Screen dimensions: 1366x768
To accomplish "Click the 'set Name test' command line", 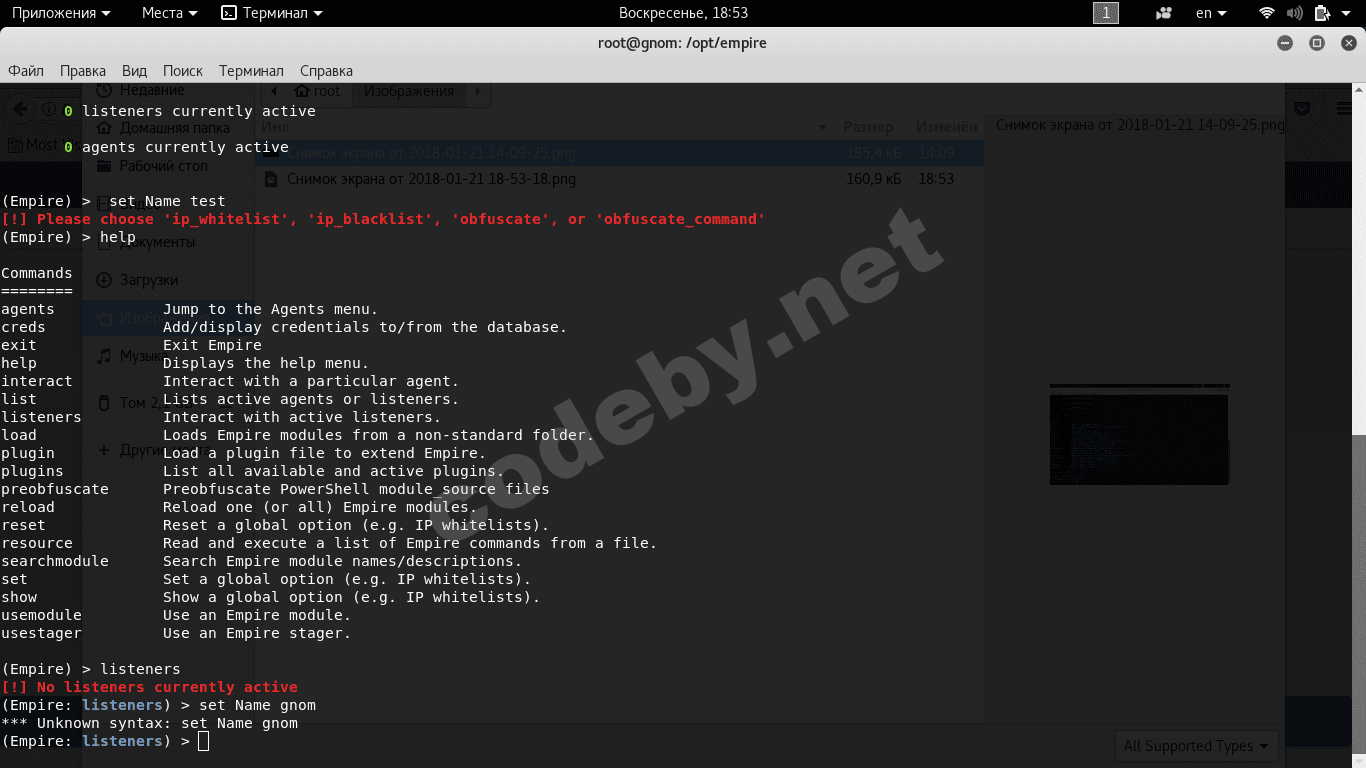I will pos(113,201).
